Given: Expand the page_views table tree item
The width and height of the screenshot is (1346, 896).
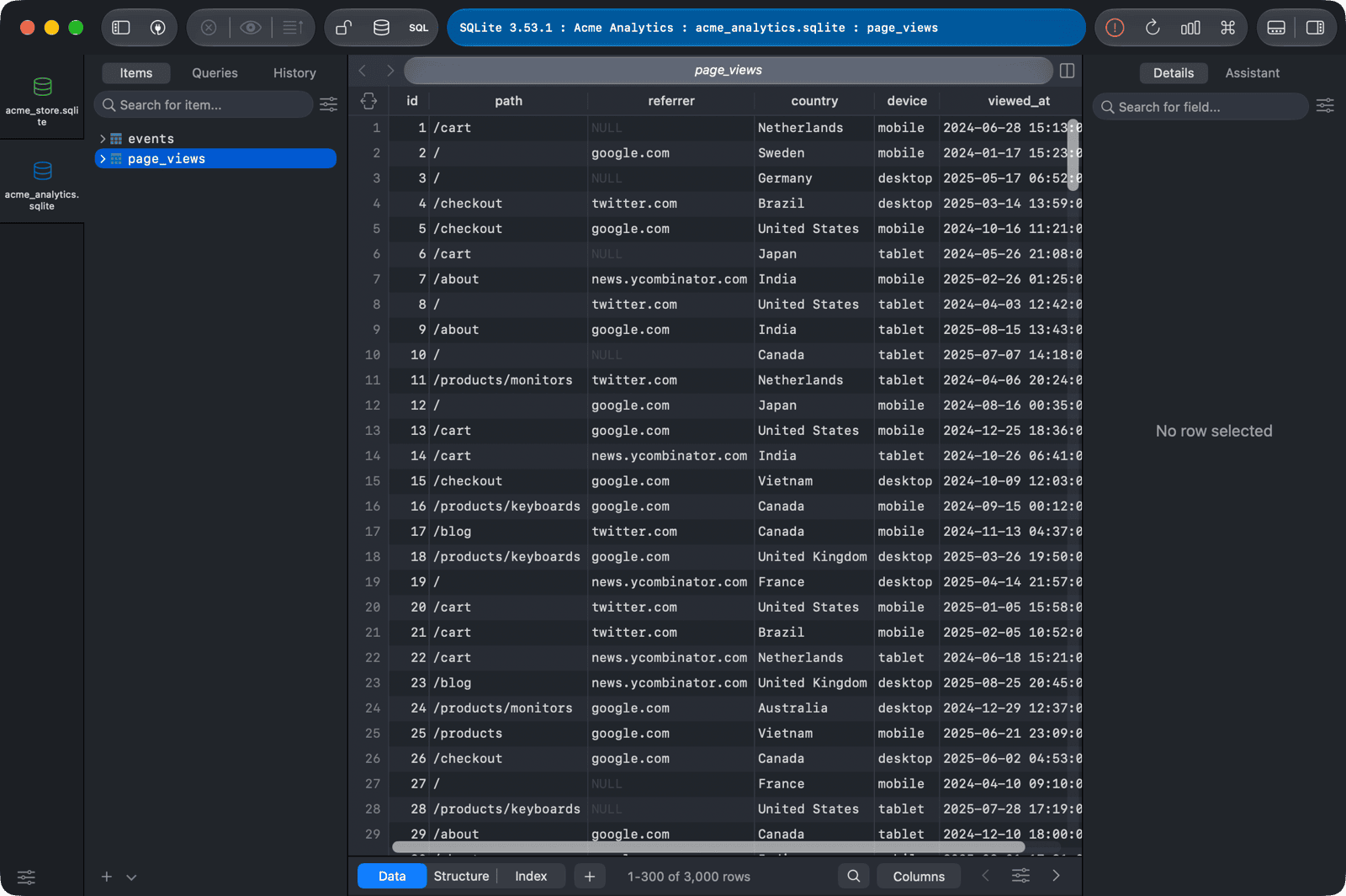Looking at the screenshot, I should [x=103, y=159].
